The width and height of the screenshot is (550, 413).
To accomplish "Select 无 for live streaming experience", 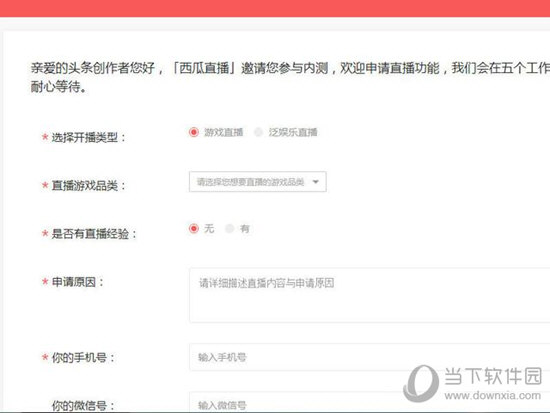I will (194, 228).
